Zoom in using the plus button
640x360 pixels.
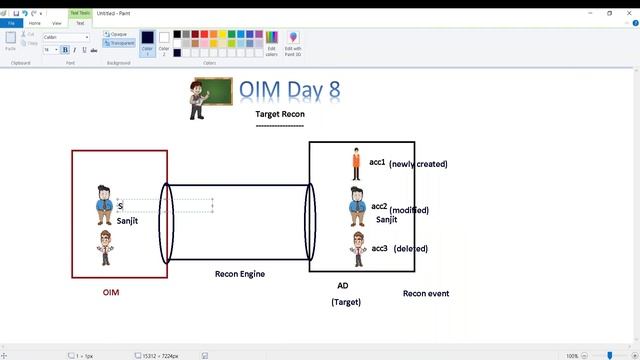pos(635,356)
